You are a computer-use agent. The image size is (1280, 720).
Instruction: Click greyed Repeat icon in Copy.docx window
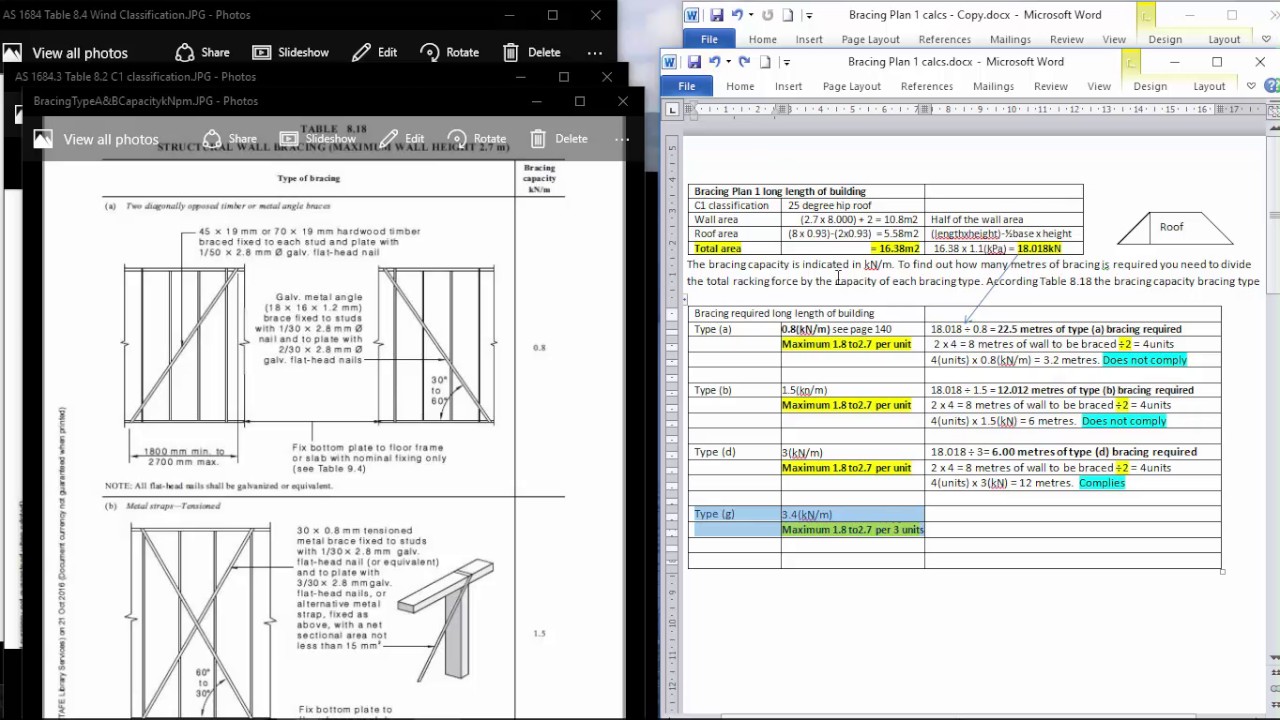[x=767, y=15]
